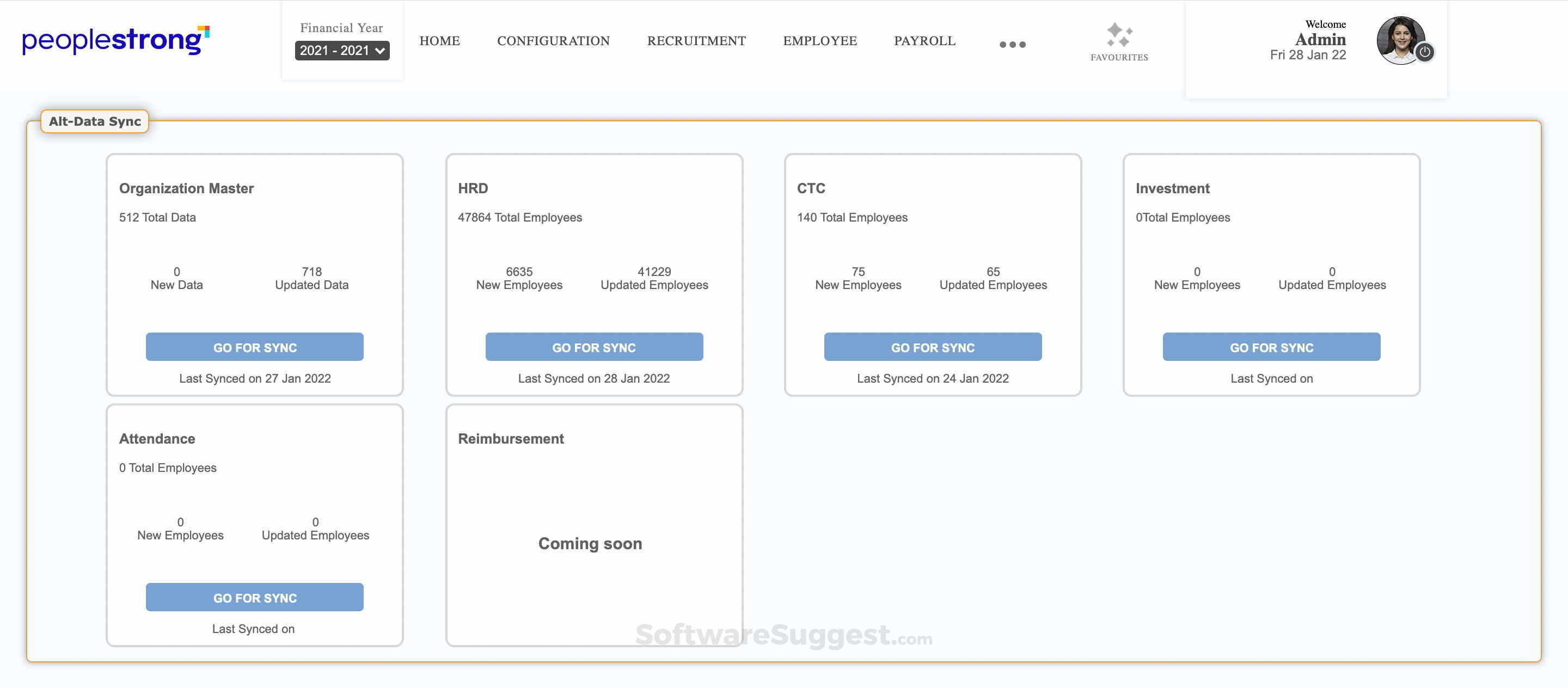Open the PAYROLL menu
The width and height of the screenshot is (1568, 688).
tap(924, 41)
